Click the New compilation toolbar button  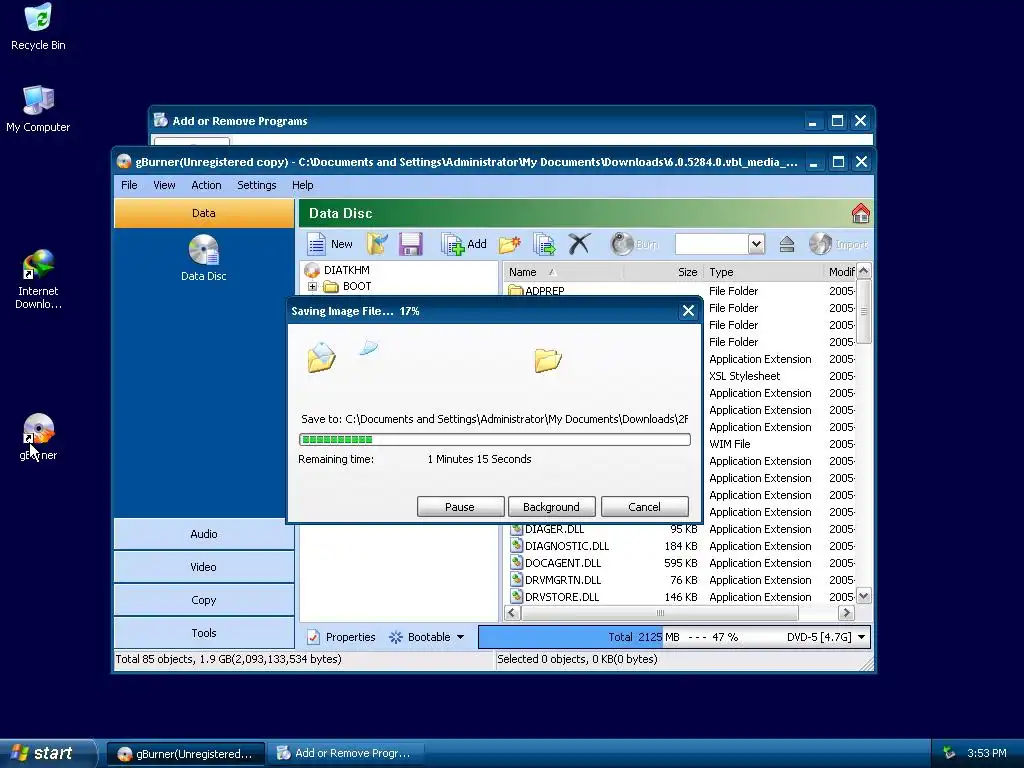(x=330, y=244)
